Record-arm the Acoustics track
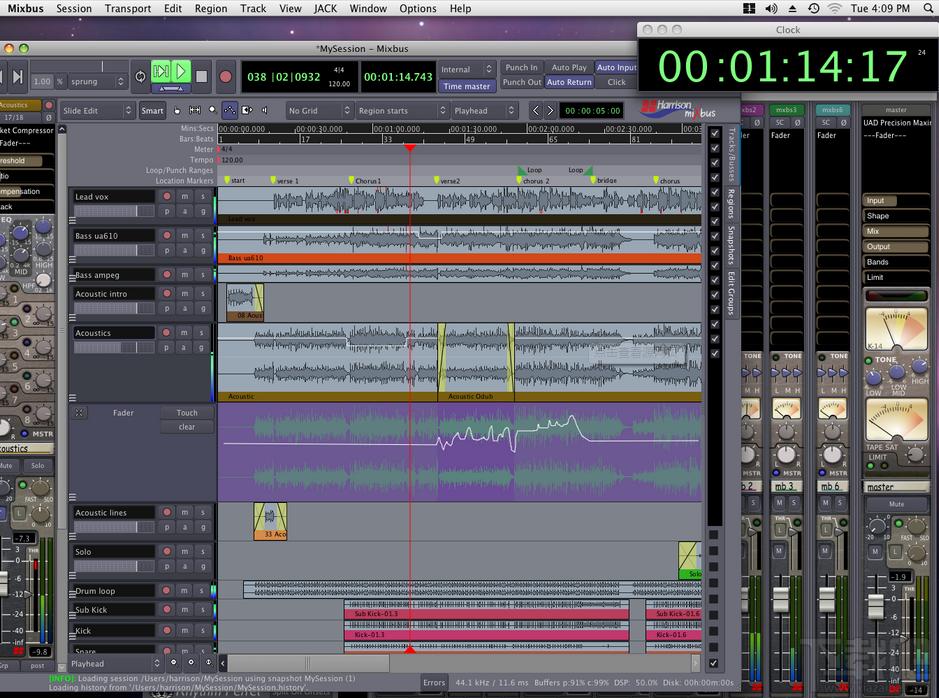939x698 pixels. click(x=167, y=333)
